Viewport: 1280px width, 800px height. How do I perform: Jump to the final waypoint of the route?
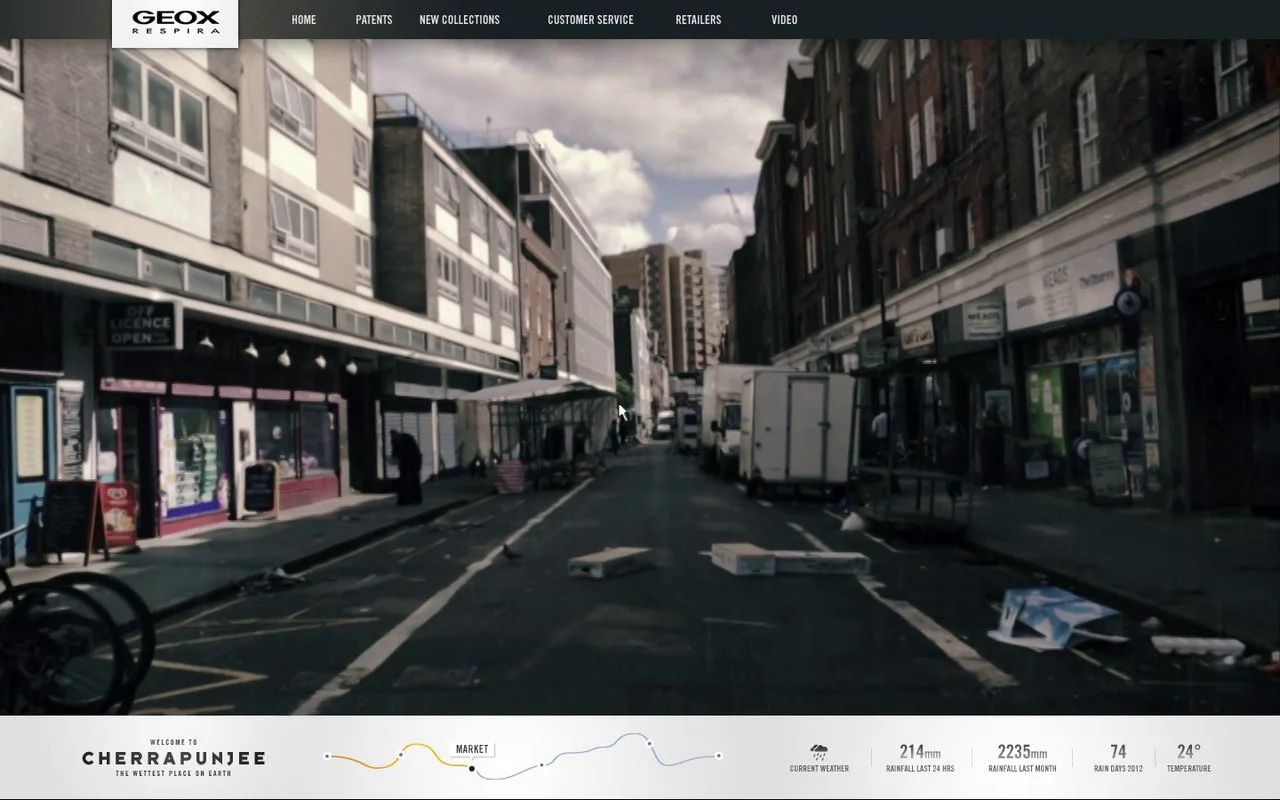tap(719, 756)
